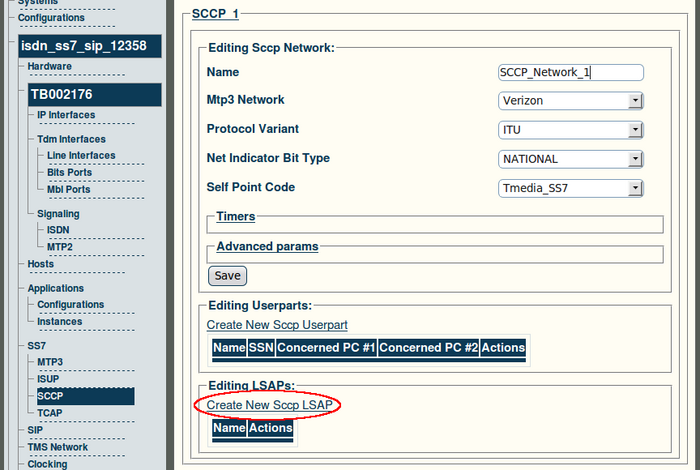This screenshot has width=700, height=470.
Task: Open the Net Indicator Bit Type dropdown
Action: pos(570,159)
